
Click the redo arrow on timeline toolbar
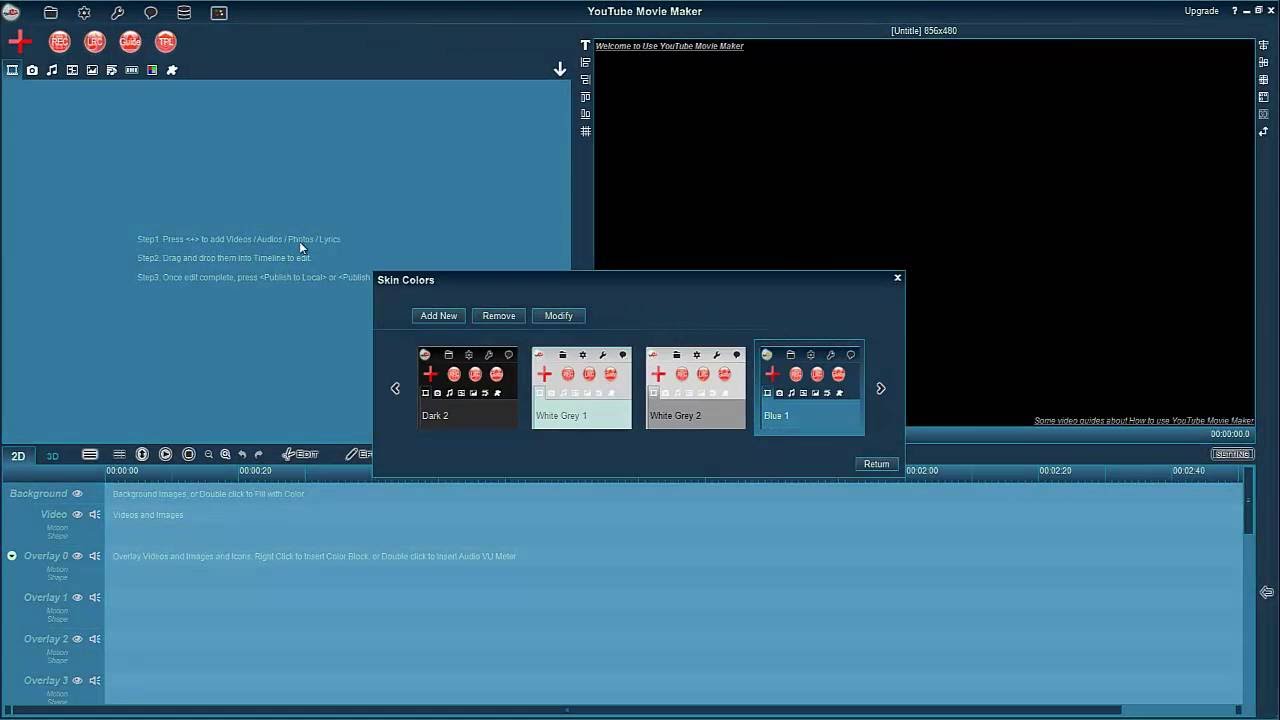[x=258, y=454]
